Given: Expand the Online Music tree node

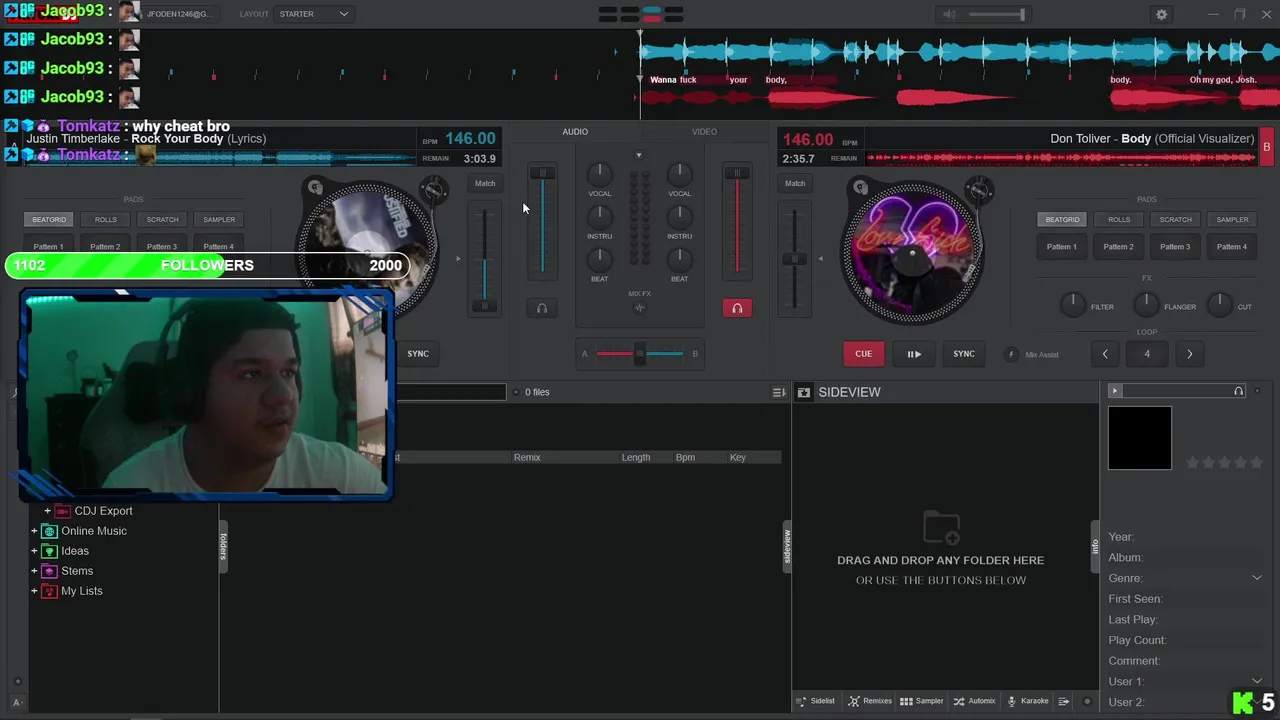Looking at the screenshot, I should (34, 531).
